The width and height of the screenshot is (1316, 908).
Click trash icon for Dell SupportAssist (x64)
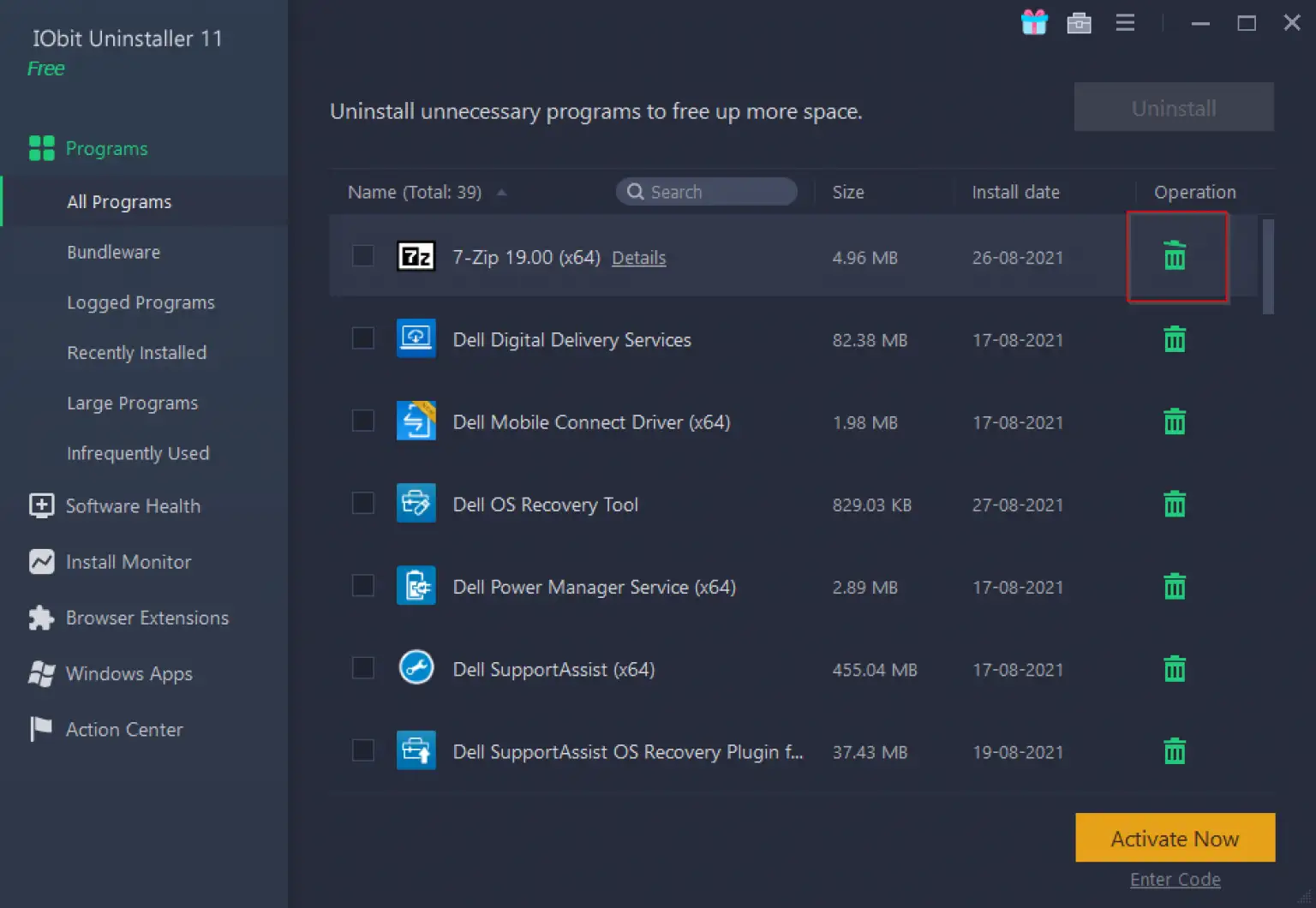point(1175,668)
